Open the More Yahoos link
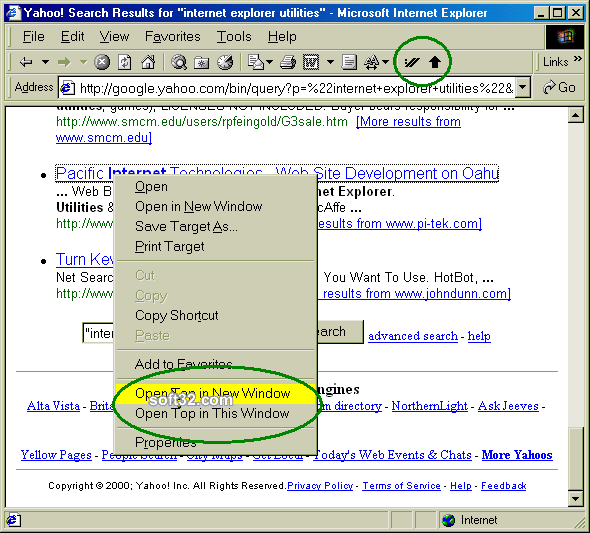The width and height of the screenshot is (590, 533). pyautogui.click(x=517, y=455)
